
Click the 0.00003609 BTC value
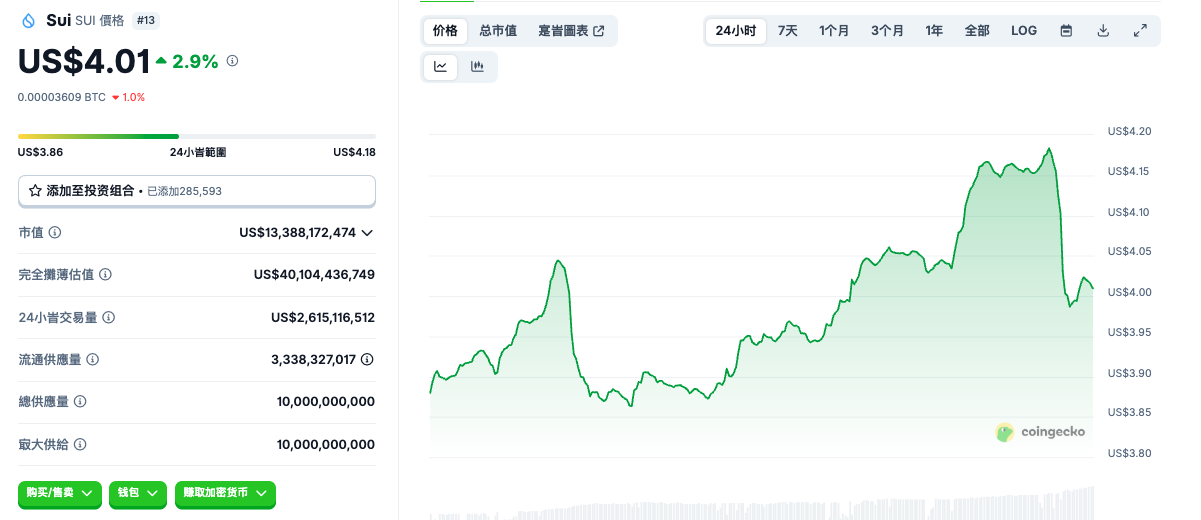(x=62, y=97)
